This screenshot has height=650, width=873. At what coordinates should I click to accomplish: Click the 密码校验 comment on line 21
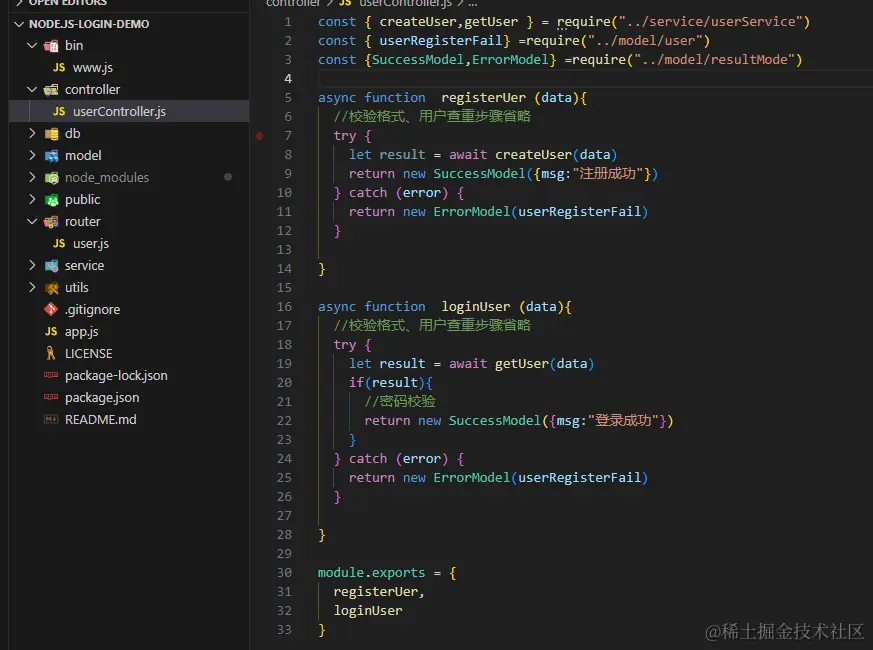[x=400, y=401]
